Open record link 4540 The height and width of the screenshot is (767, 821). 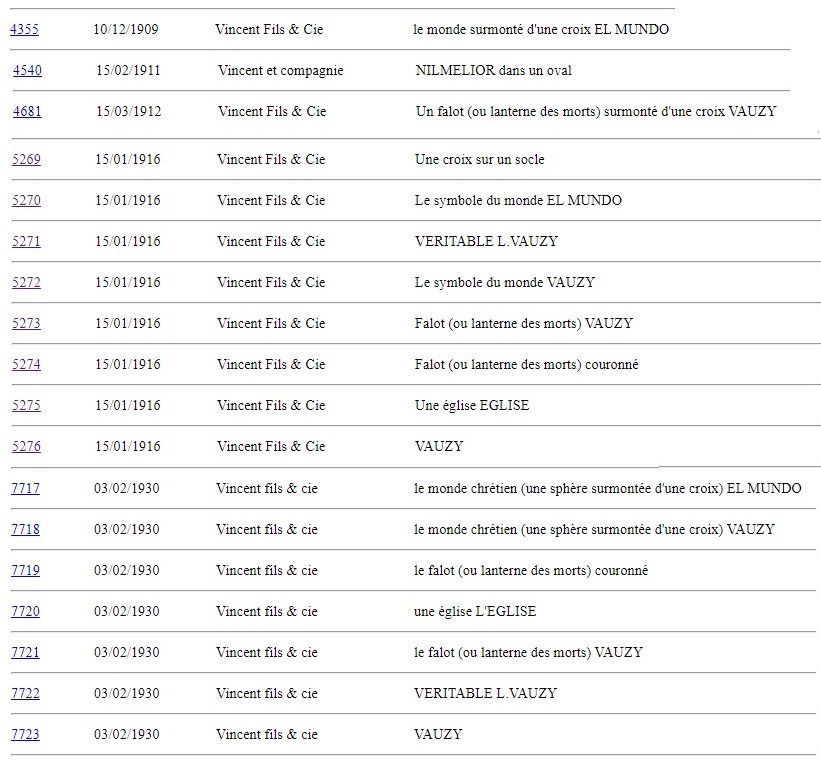pyautogui.click(x=27, y=71)
